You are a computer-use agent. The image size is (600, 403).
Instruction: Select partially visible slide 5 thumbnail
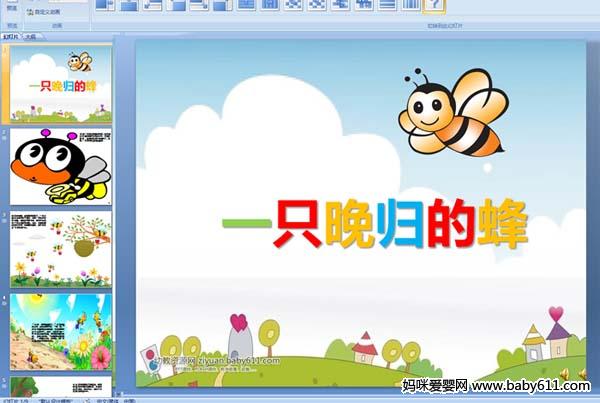[x=61, y=385]
